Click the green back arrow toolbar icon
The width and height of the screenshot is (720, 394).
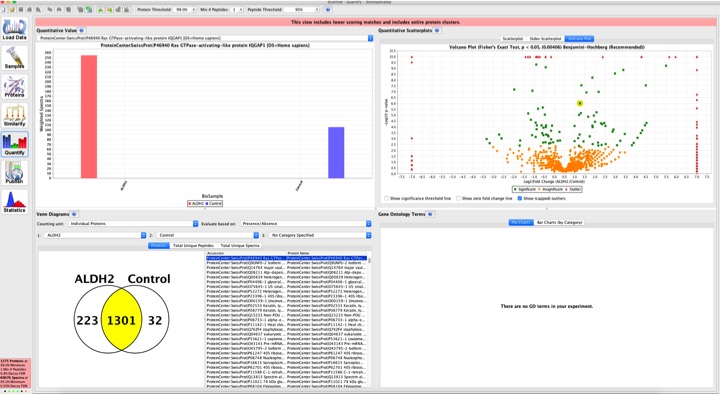[101, 9]
